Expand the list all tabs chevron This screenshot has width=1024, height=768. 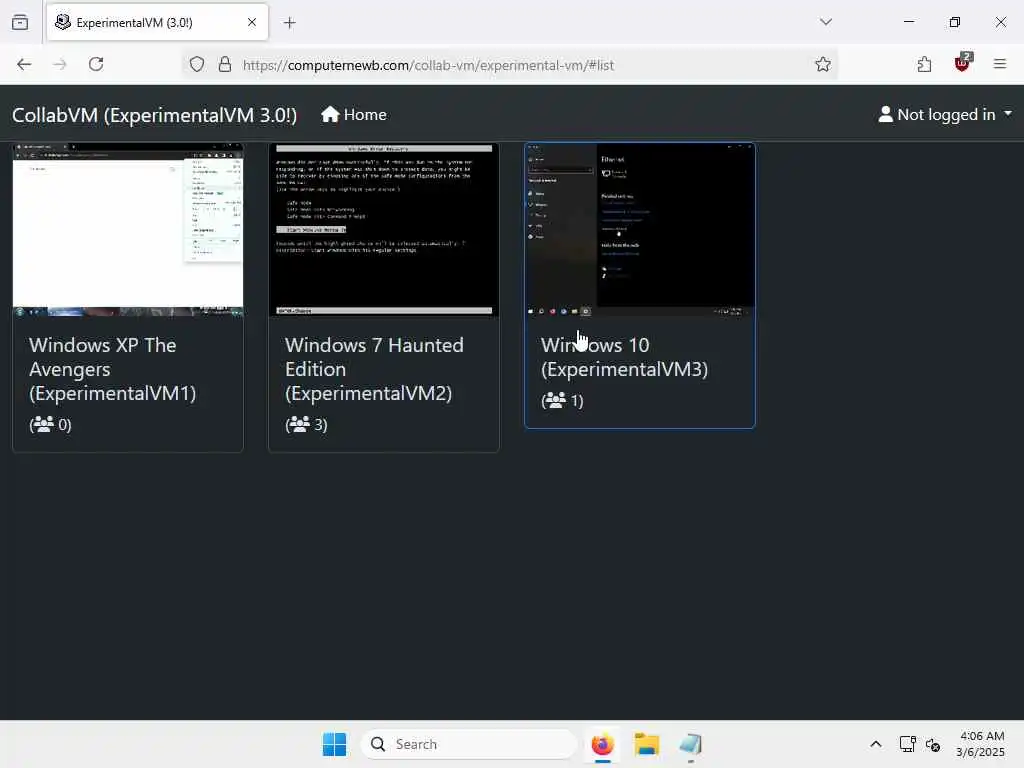[x=826, y=22]
